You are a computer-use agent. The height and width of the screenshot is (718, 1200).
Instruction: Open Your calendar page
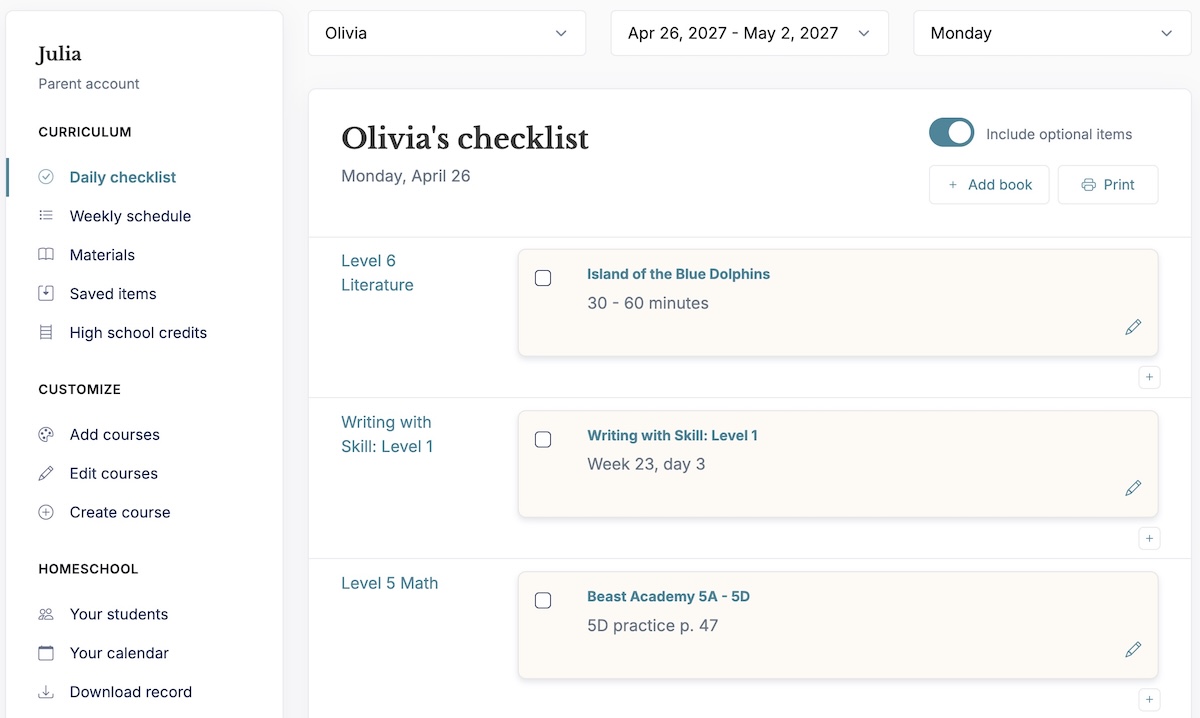coord(119,654)
